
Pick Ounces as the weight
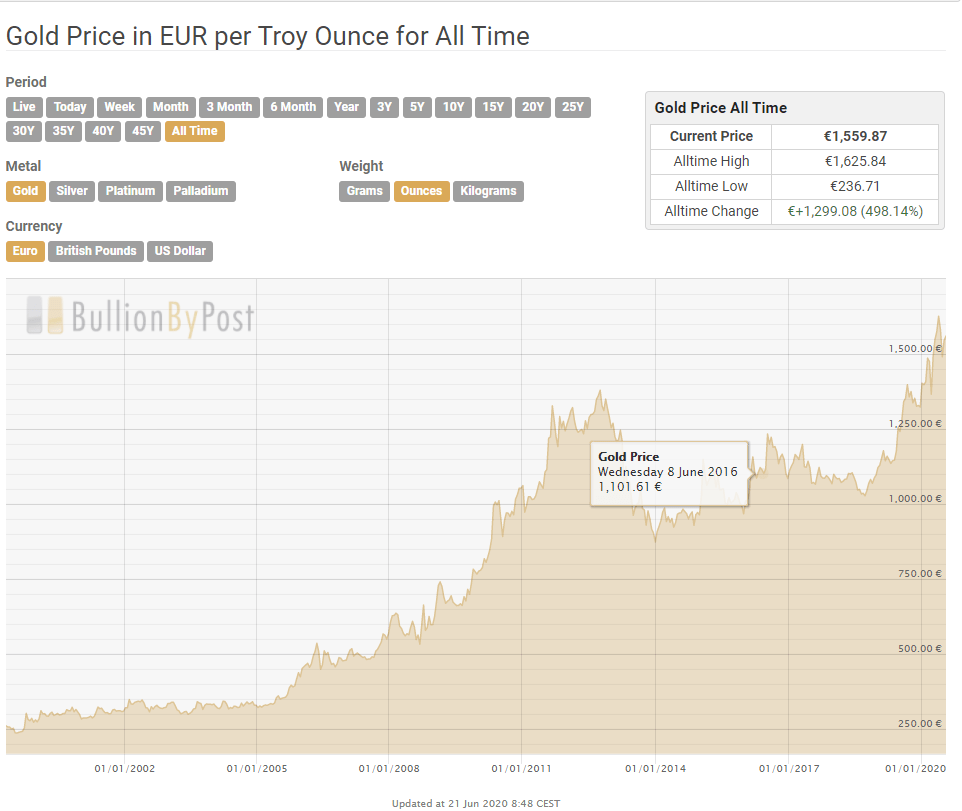point(421,191)
